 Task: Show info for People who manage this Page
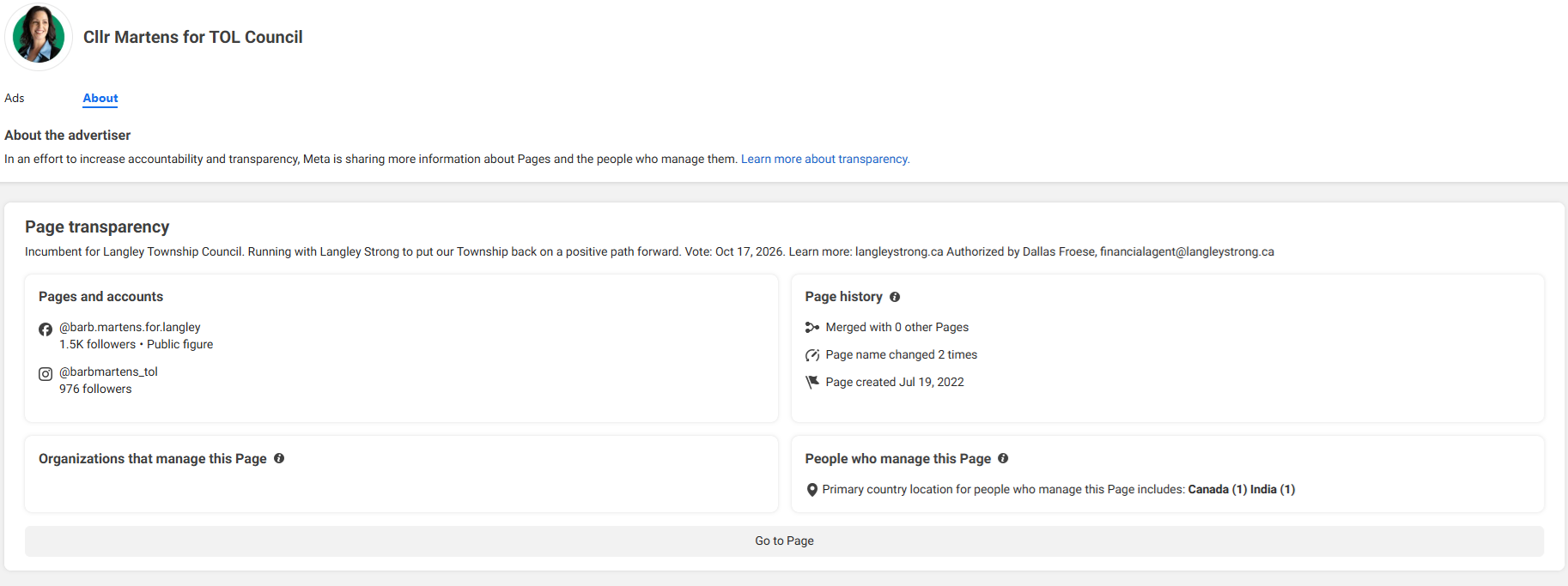1003,458
